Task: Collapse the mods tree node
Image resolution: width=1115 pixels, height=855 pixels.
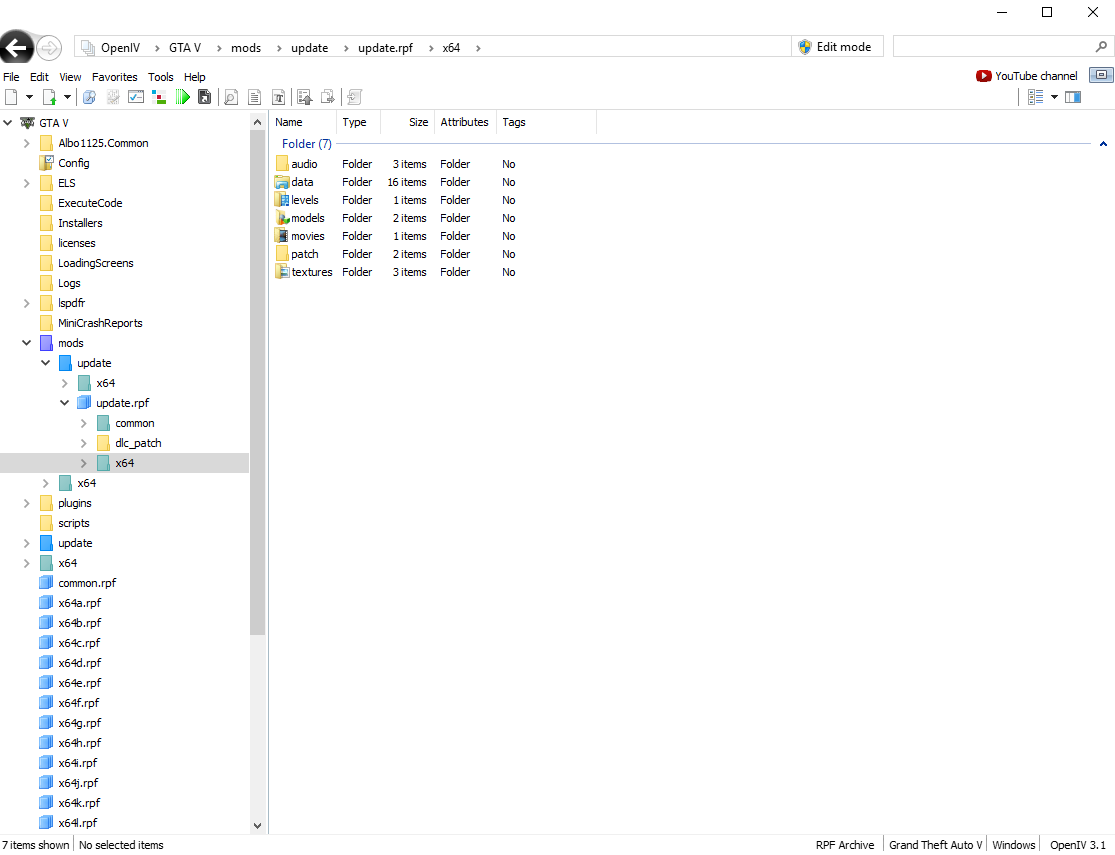Action: 27,343
